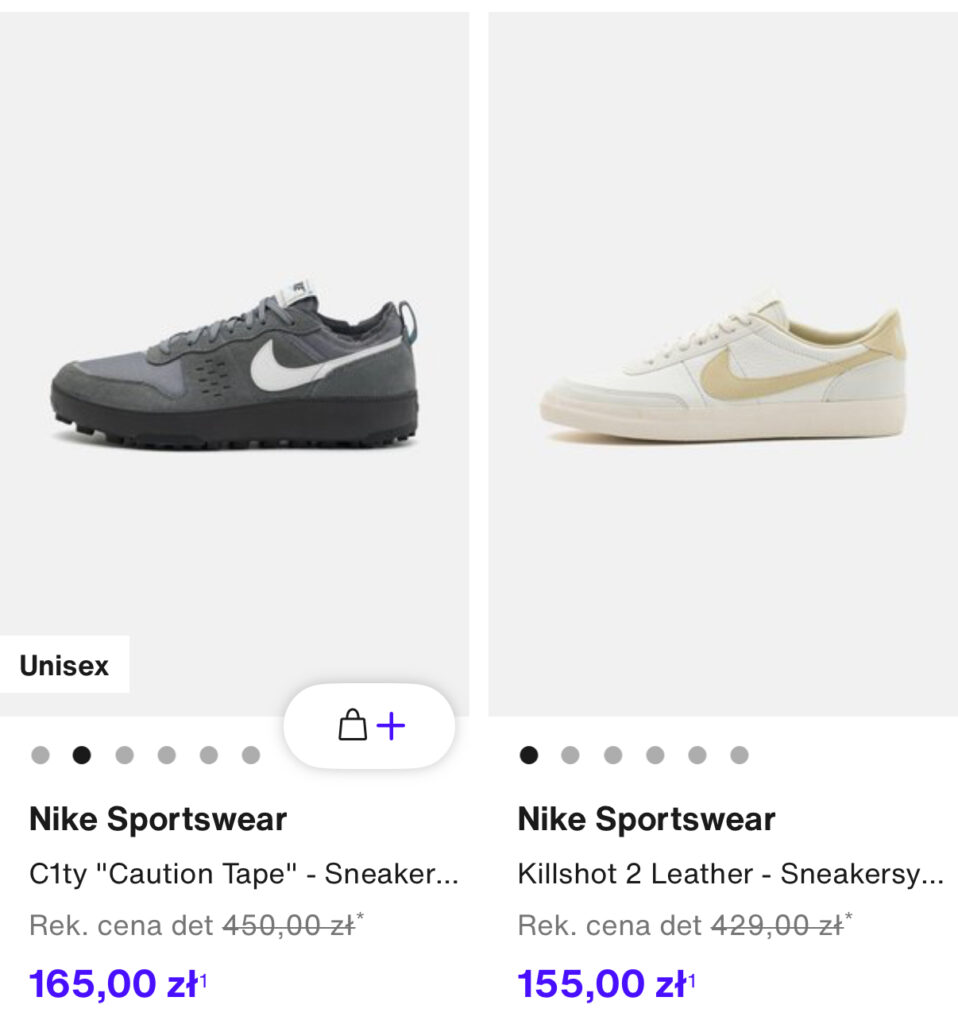The width and height of the screenshot is (958, 1024).
Task: Select the second dot under the Killshot sneaker
Action: point(570,755)
